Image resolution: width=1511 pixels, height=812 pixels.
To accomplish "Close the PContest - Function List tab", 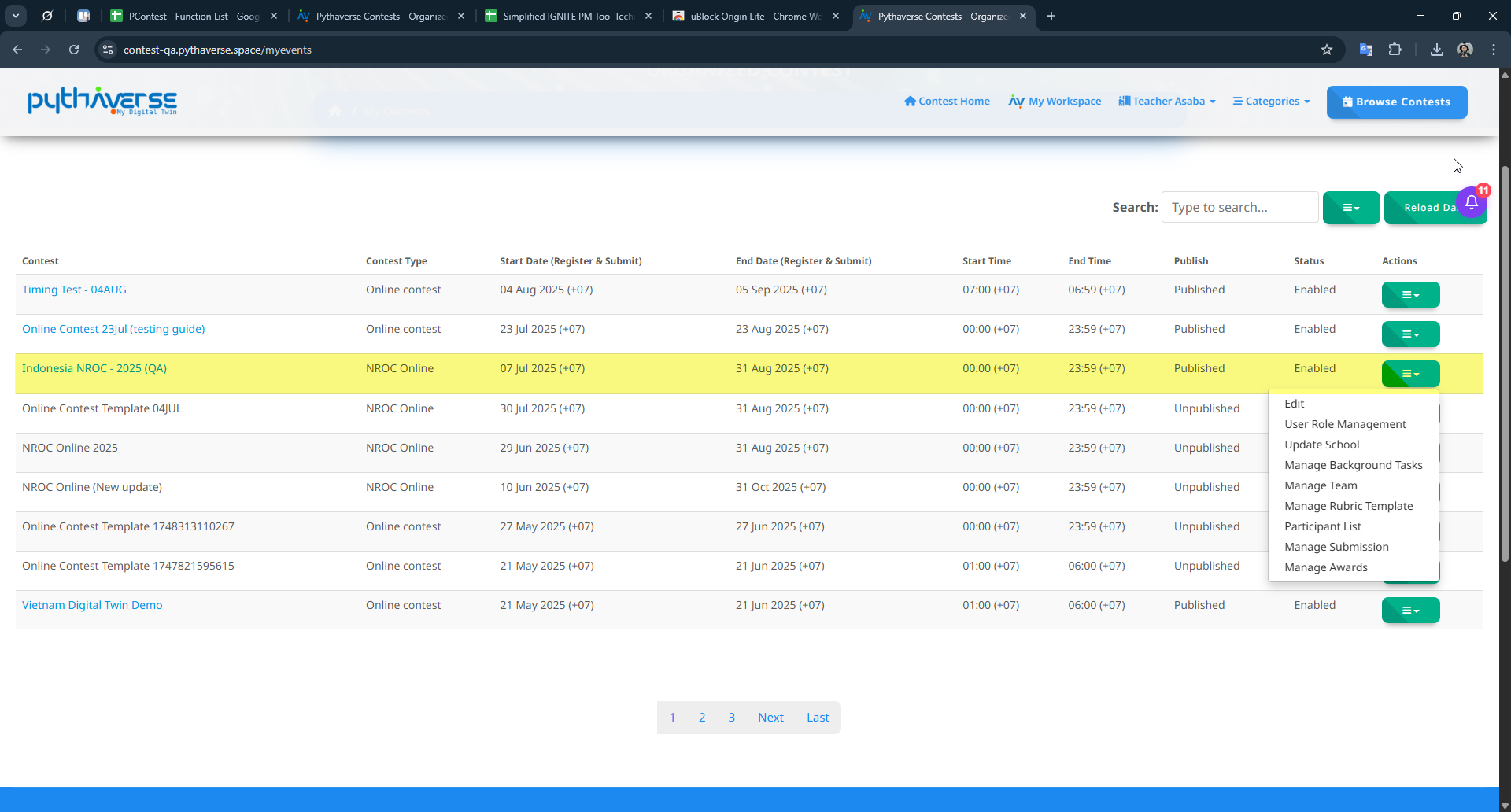I will [274, 16].
